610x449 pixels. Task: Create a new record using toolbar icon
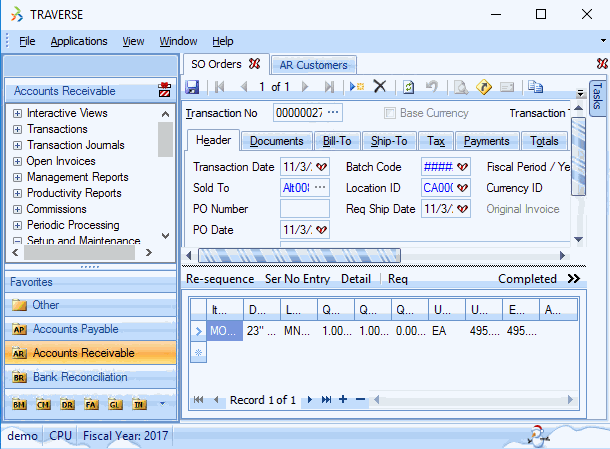(x=357, y=86)
